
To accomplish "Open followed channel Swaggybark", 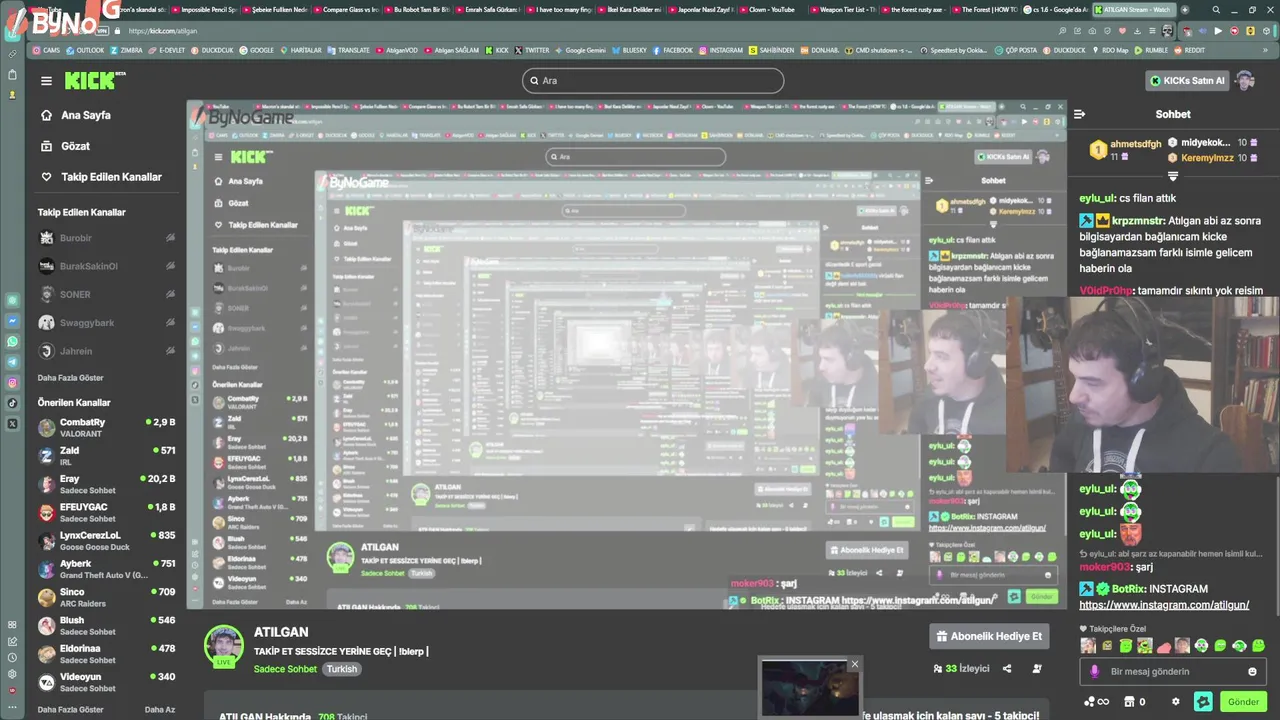I will (x=106, y=323).
